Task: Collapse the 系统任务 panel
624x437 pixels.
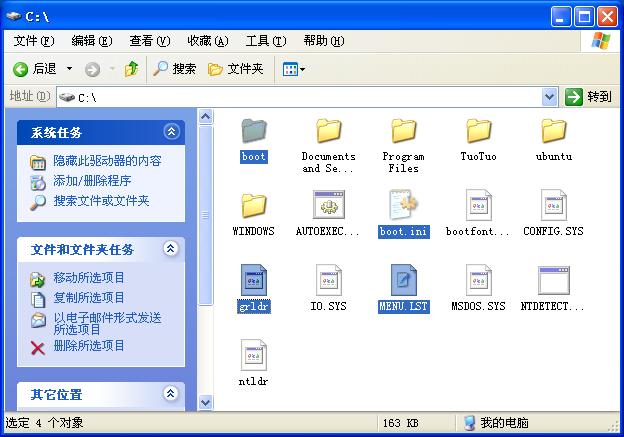Action: pyautogui.click(x=172, y=132)
